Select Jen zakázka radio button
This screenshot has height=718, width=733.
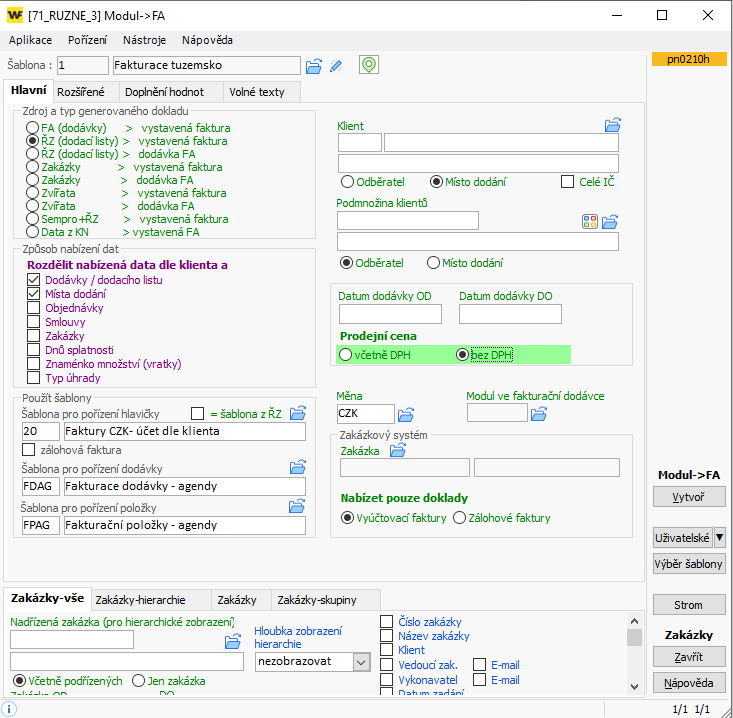pos(138,681)
